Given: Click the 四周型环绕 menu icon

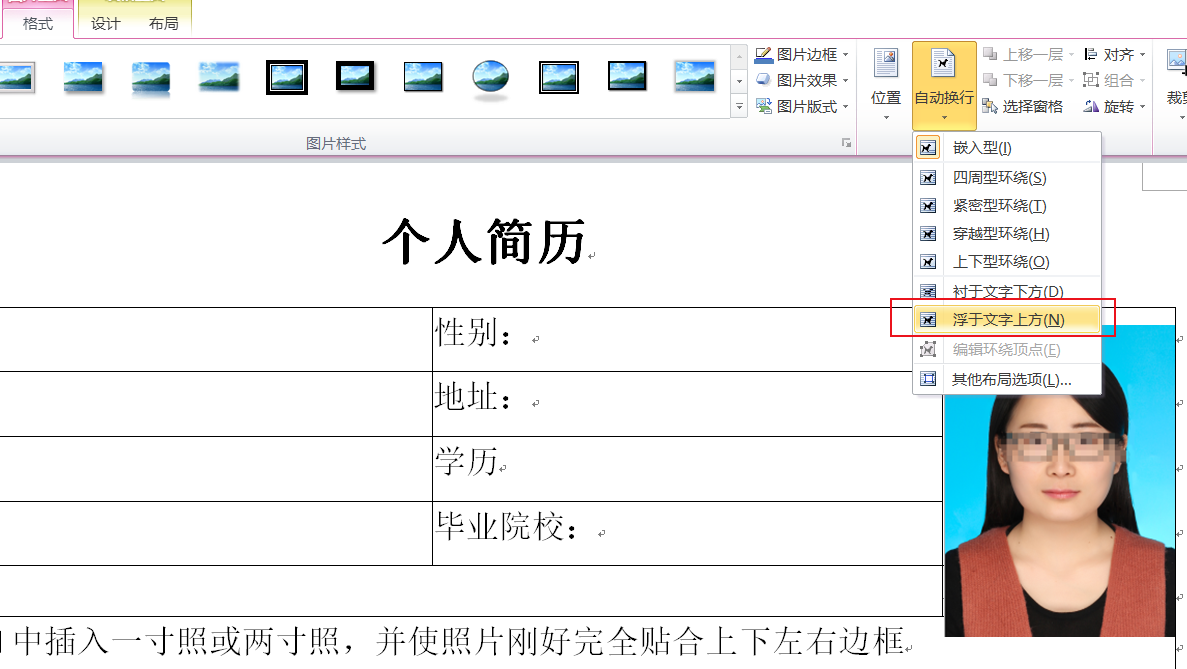Looking at the screenshot, I should (x=928, y=178).
